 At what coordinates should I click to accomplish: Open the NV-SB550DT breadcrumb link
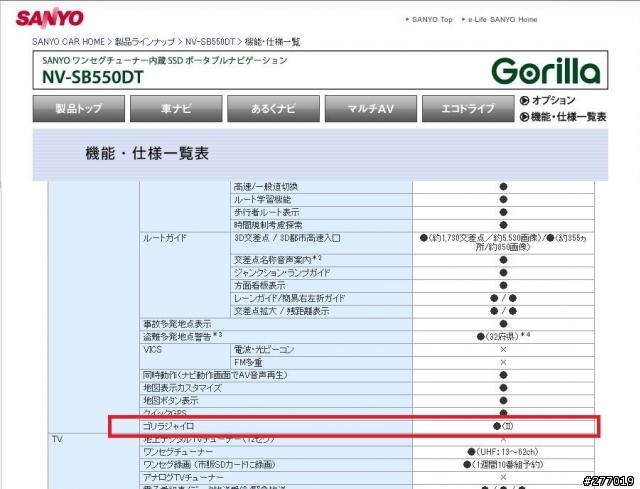click(210, 42)
